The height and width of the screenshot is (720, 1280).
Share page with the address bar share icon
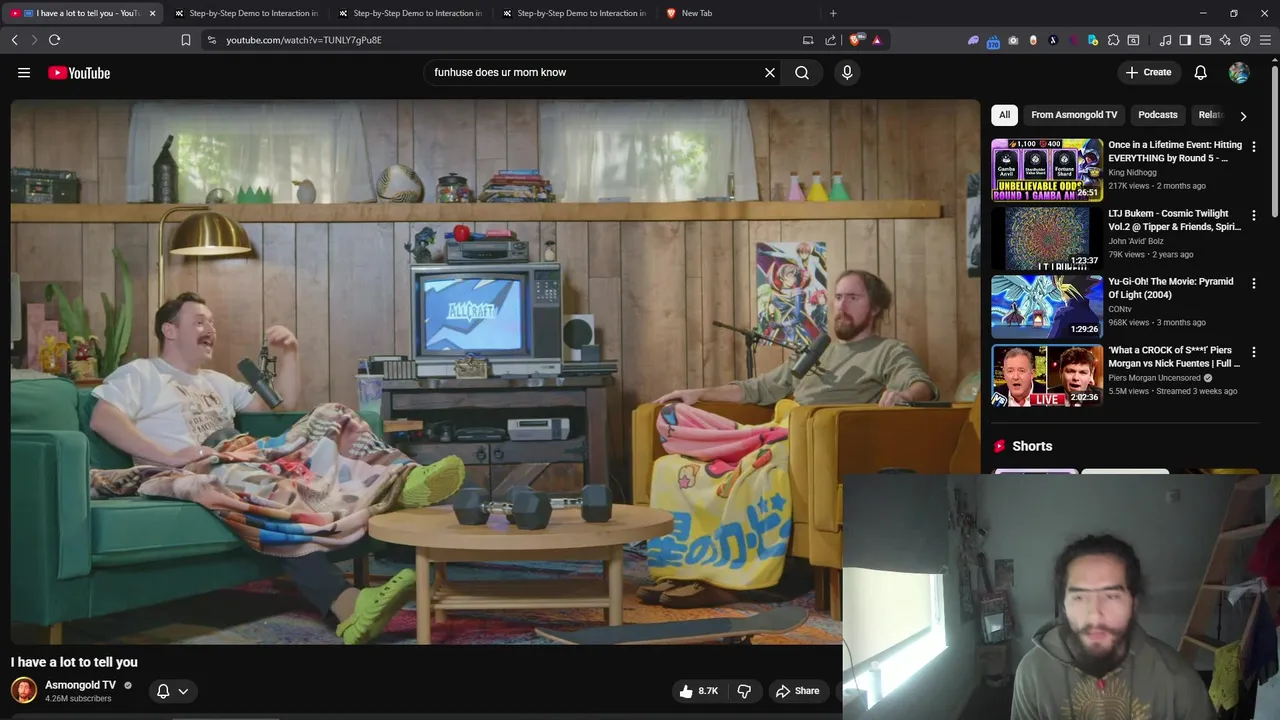[831, 40]
